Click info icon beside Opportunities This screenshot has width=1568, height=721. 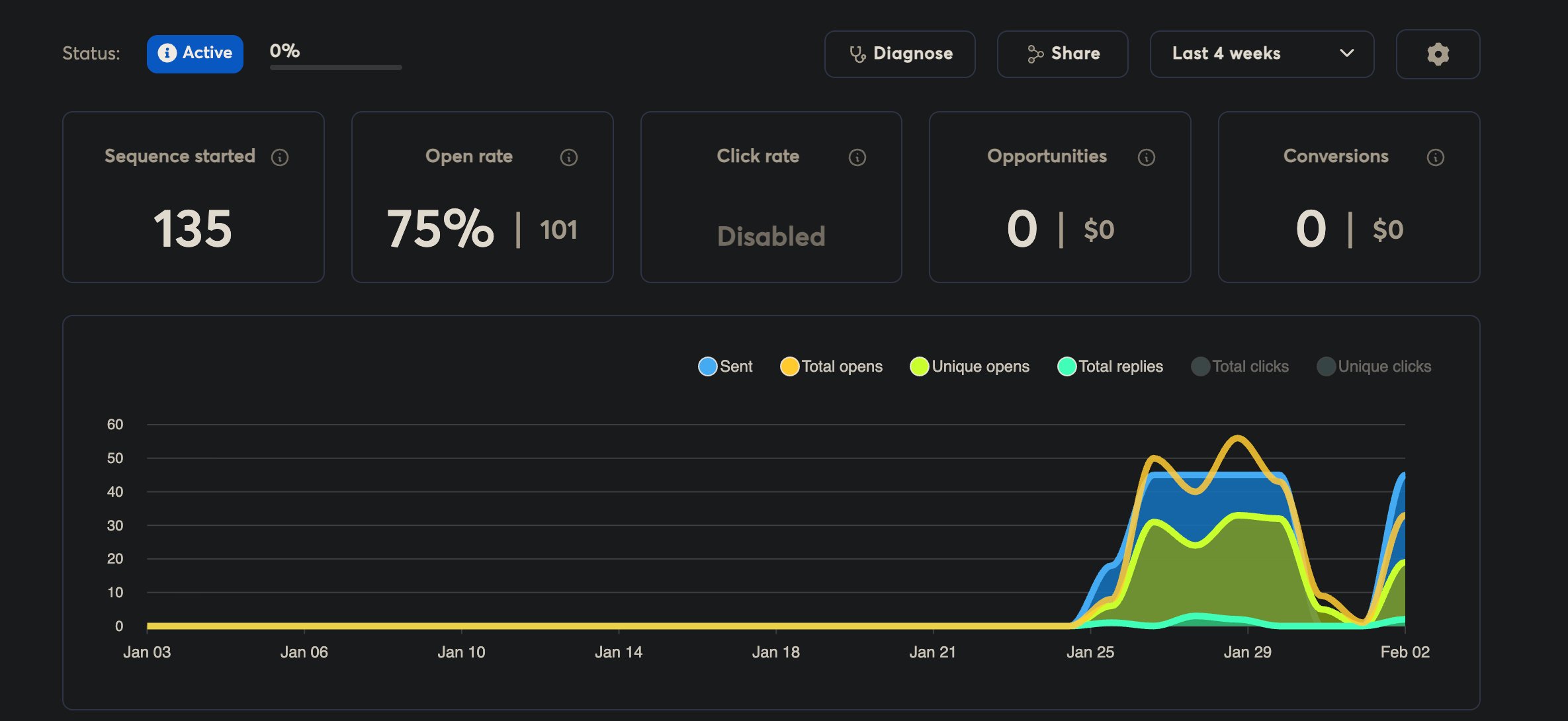1147,157
